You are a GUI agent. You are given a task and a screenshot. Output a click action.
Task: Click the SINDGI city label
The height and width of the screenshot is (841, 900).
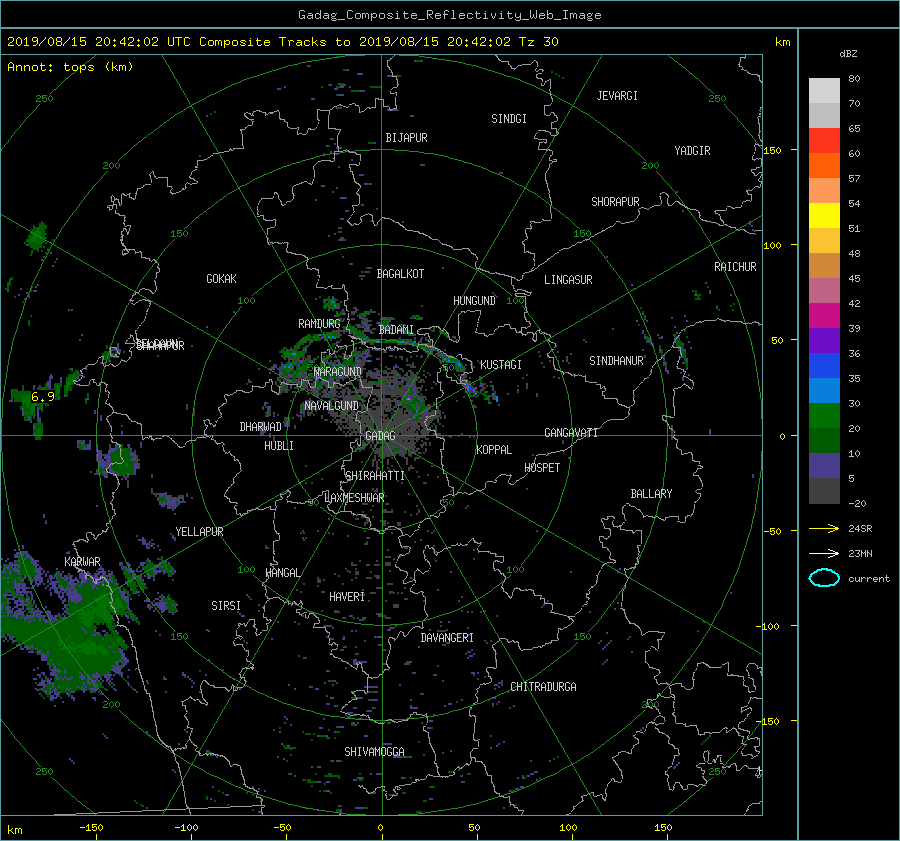(509, 119)
